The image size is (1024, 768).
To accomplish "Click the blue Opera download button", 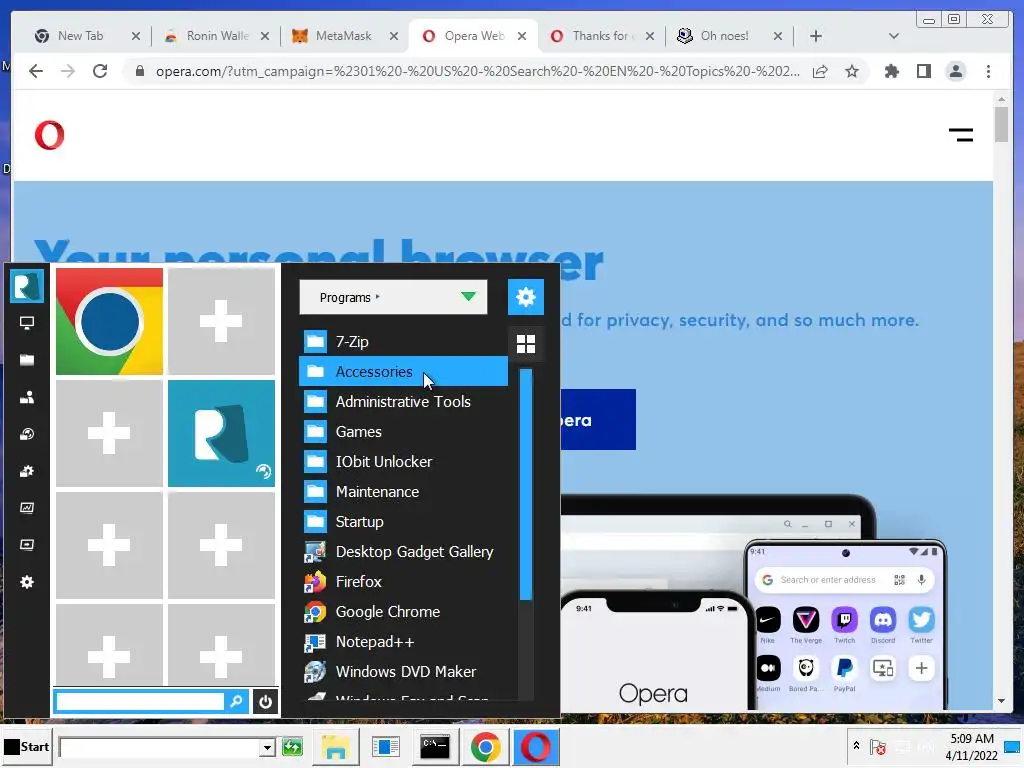I will click(x=598, y=419).
